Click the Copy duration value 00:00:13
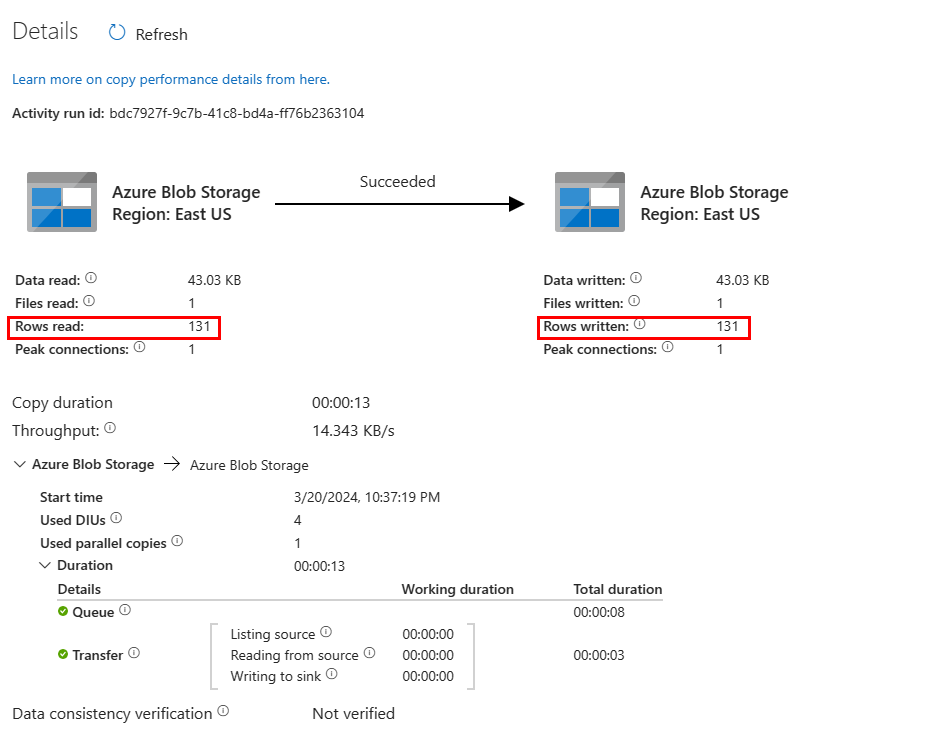 341,402
